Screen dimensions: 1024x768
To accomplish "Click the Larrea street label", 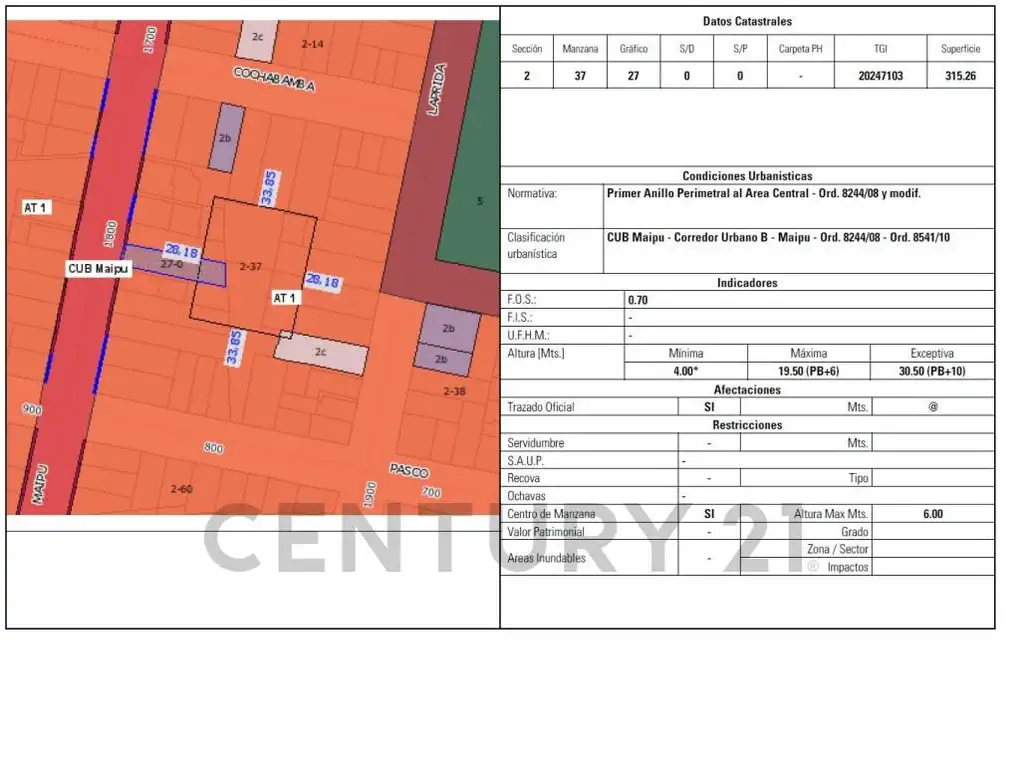I will point(435,90).
